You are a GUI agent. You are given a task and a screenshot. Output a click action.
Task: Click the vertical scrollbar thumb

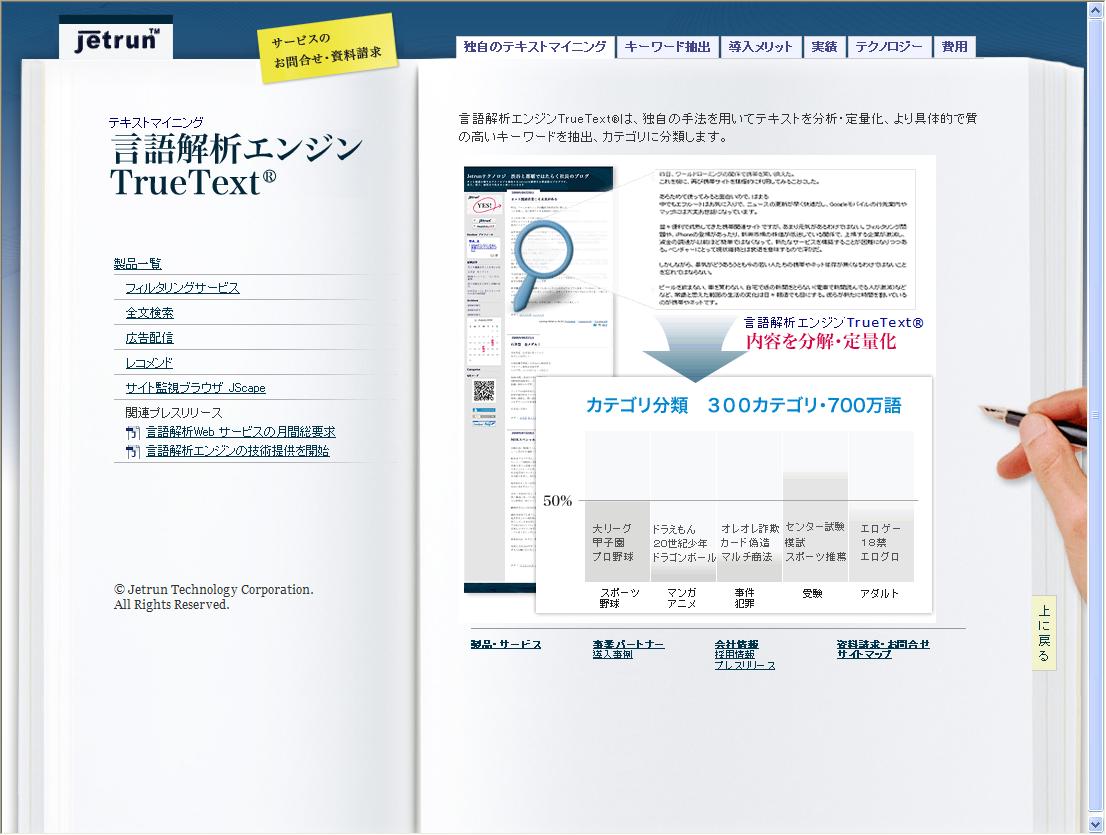click(x=1095, y=415)
